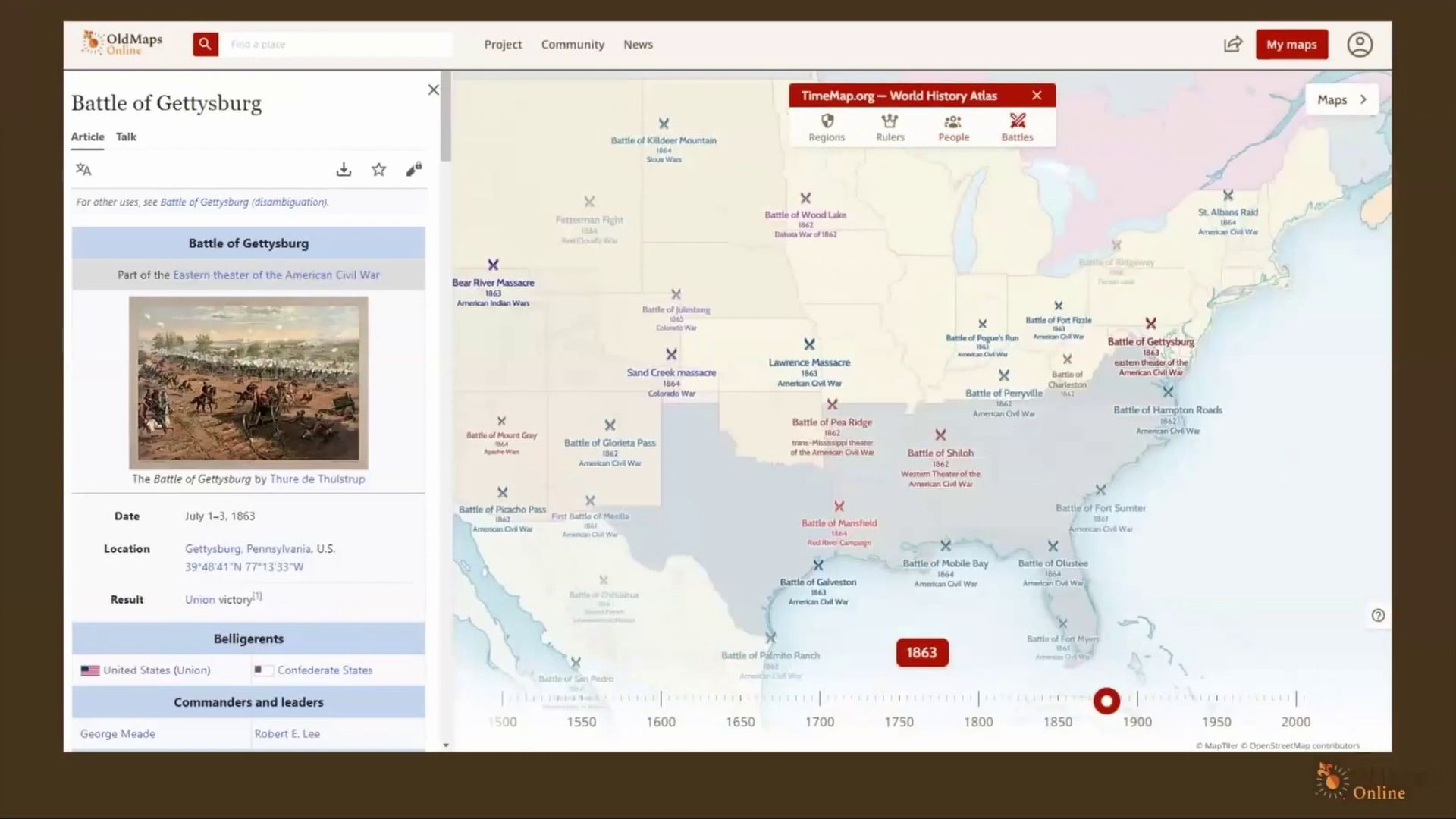1456x819 pixels.
Task: Toggle the Rulers layer
Action: pyautogui.click(x=890, y=127)
